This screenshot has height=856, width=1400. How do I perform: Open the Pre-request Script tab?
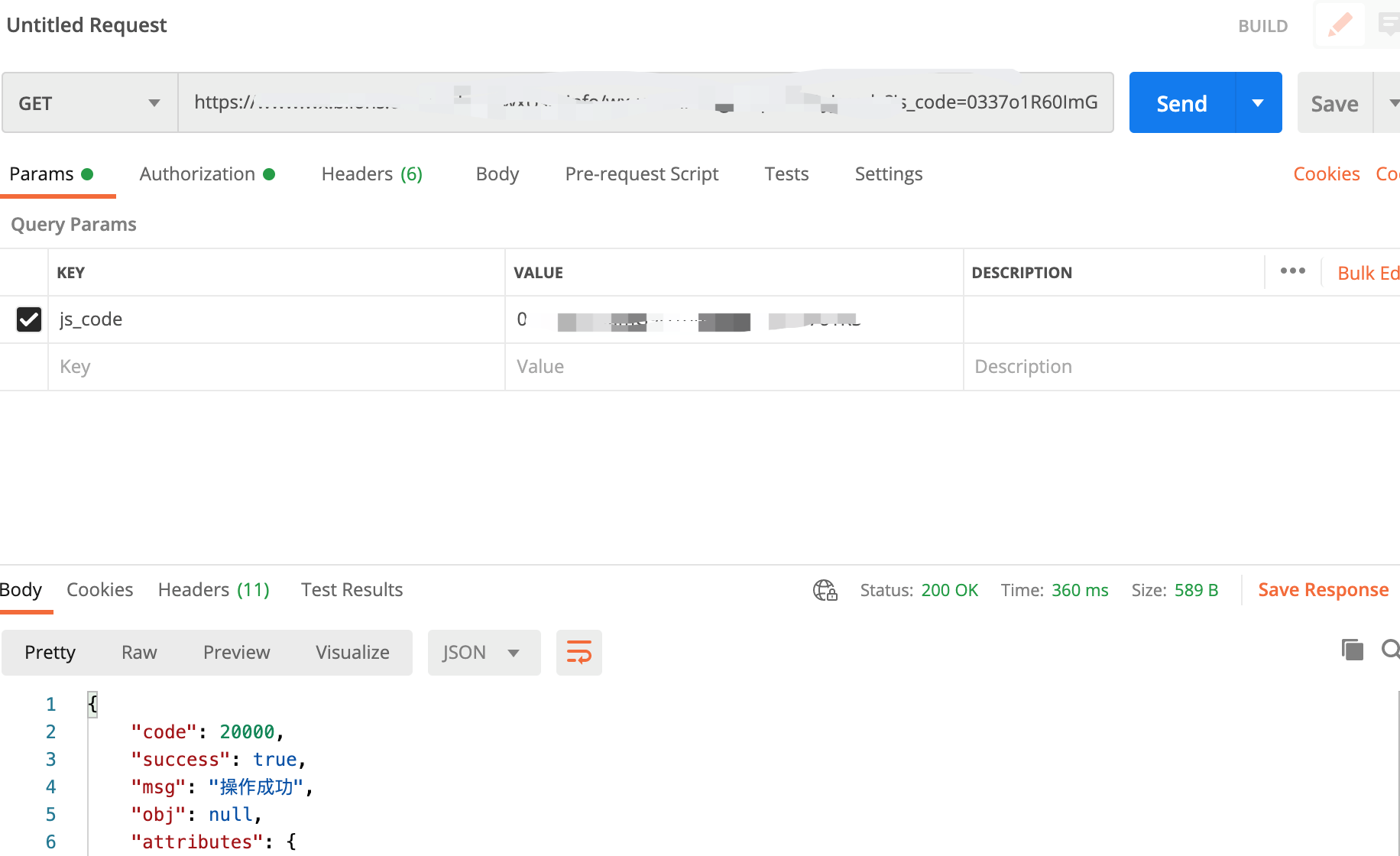641,174
